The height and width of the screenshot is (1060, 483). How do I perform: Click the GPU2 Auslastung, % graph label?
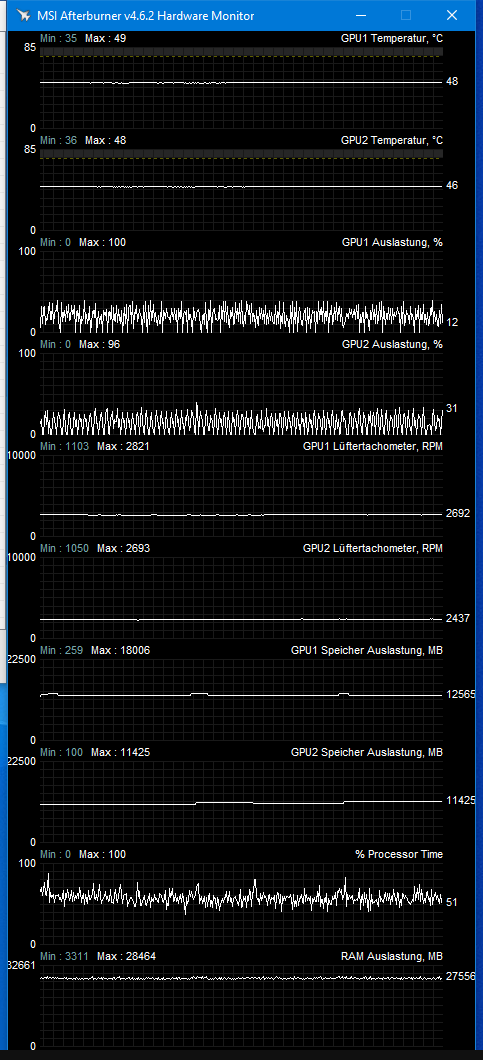pos(392,344)
